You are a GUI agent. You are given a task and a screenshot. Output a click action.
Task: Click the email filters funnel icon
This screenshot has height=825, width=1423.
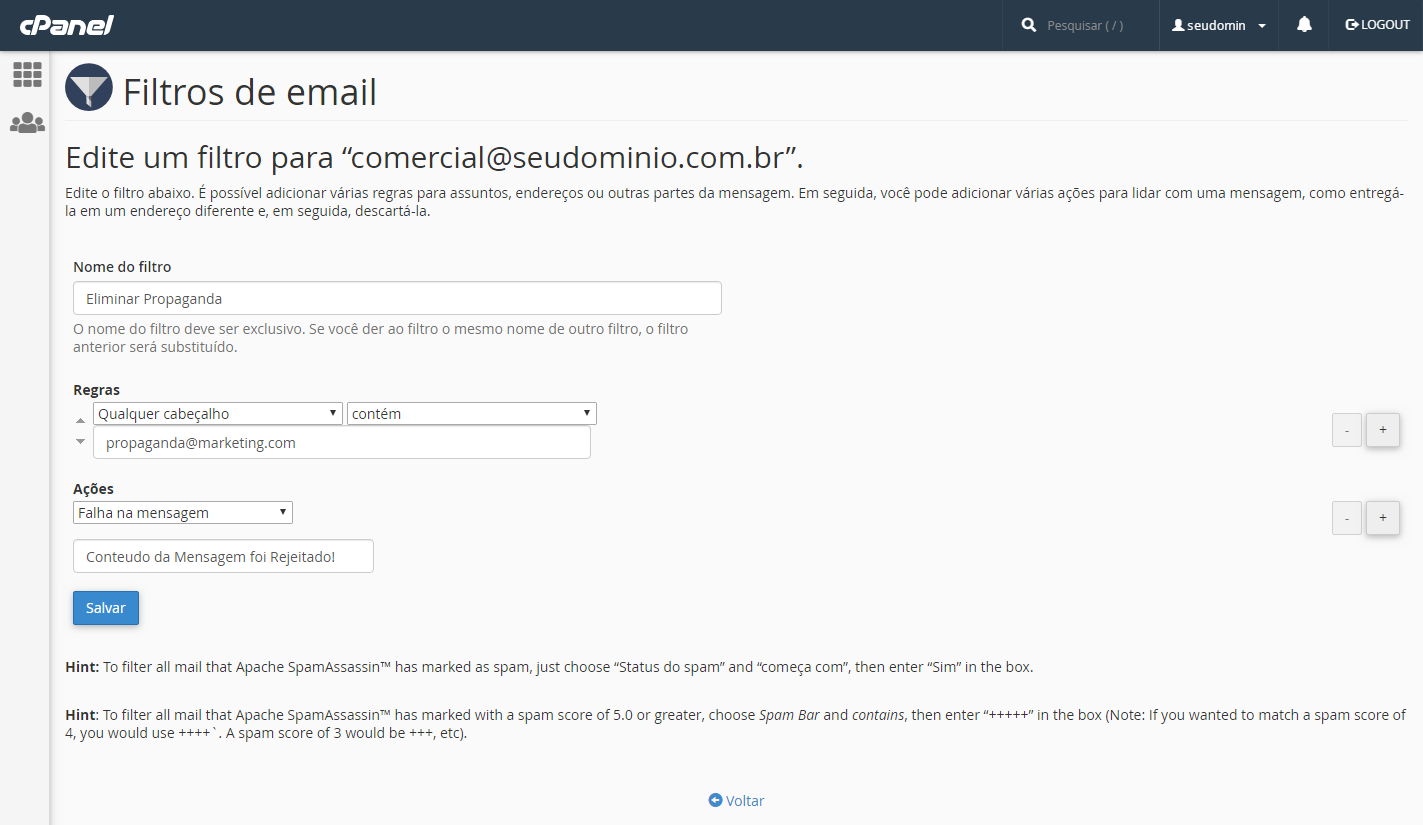[x=90, y=88]
